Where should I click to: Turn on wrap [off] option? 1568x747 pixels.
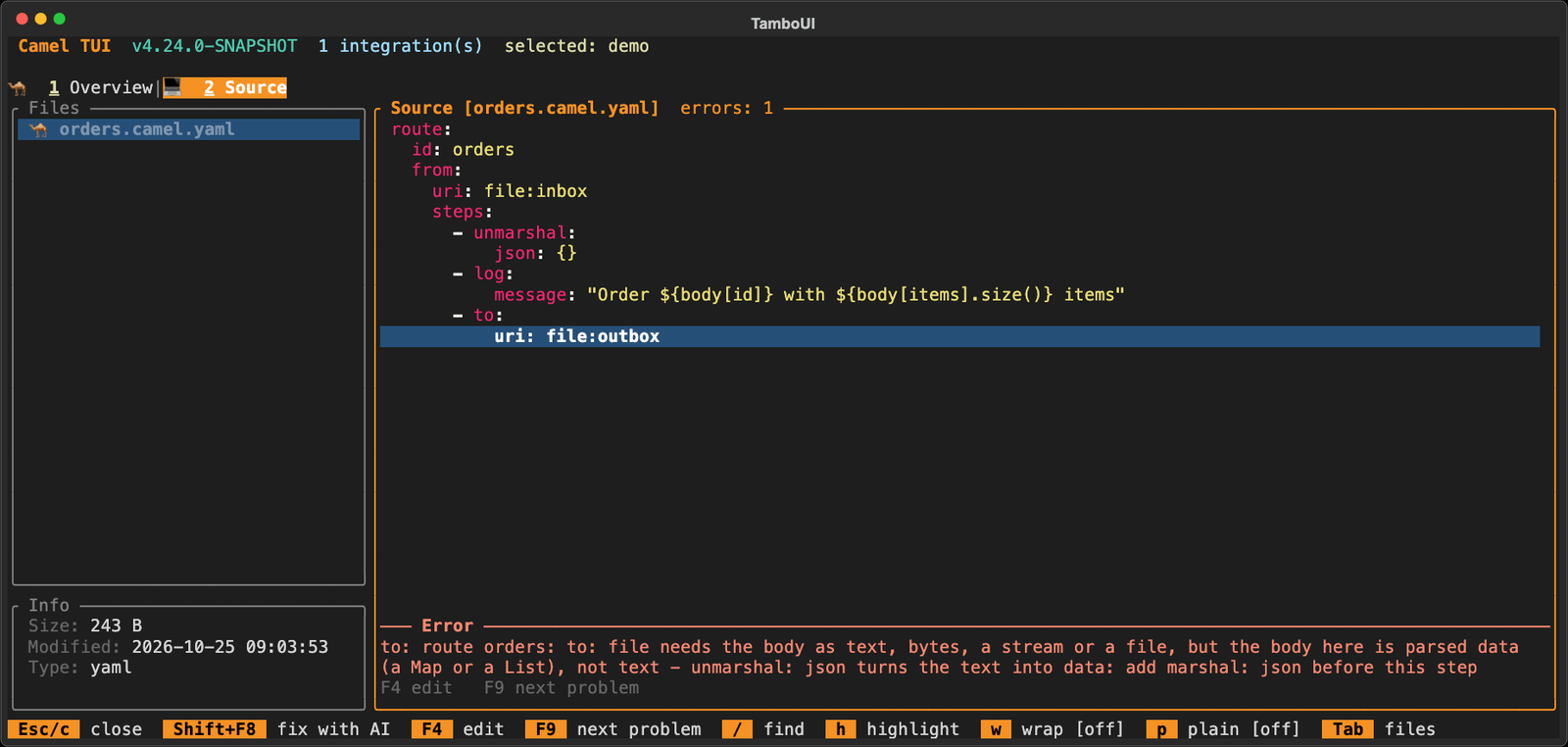tap(1053, 729)
